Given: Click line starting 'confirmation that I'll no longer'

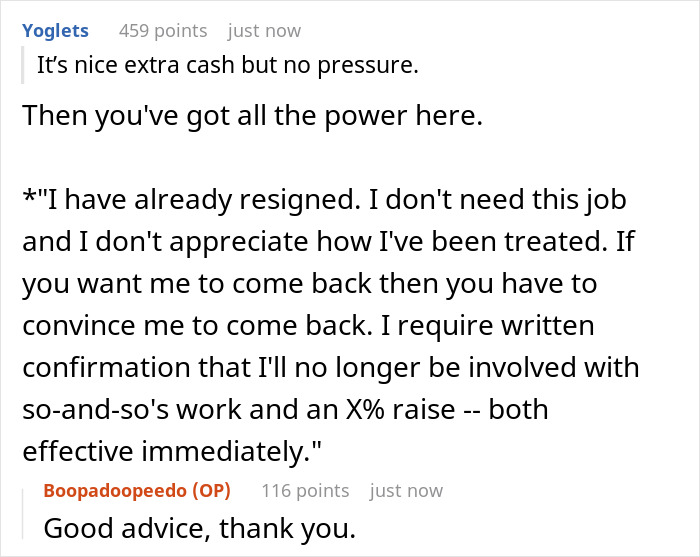Looking at the screenshot, I should [330, 367].
